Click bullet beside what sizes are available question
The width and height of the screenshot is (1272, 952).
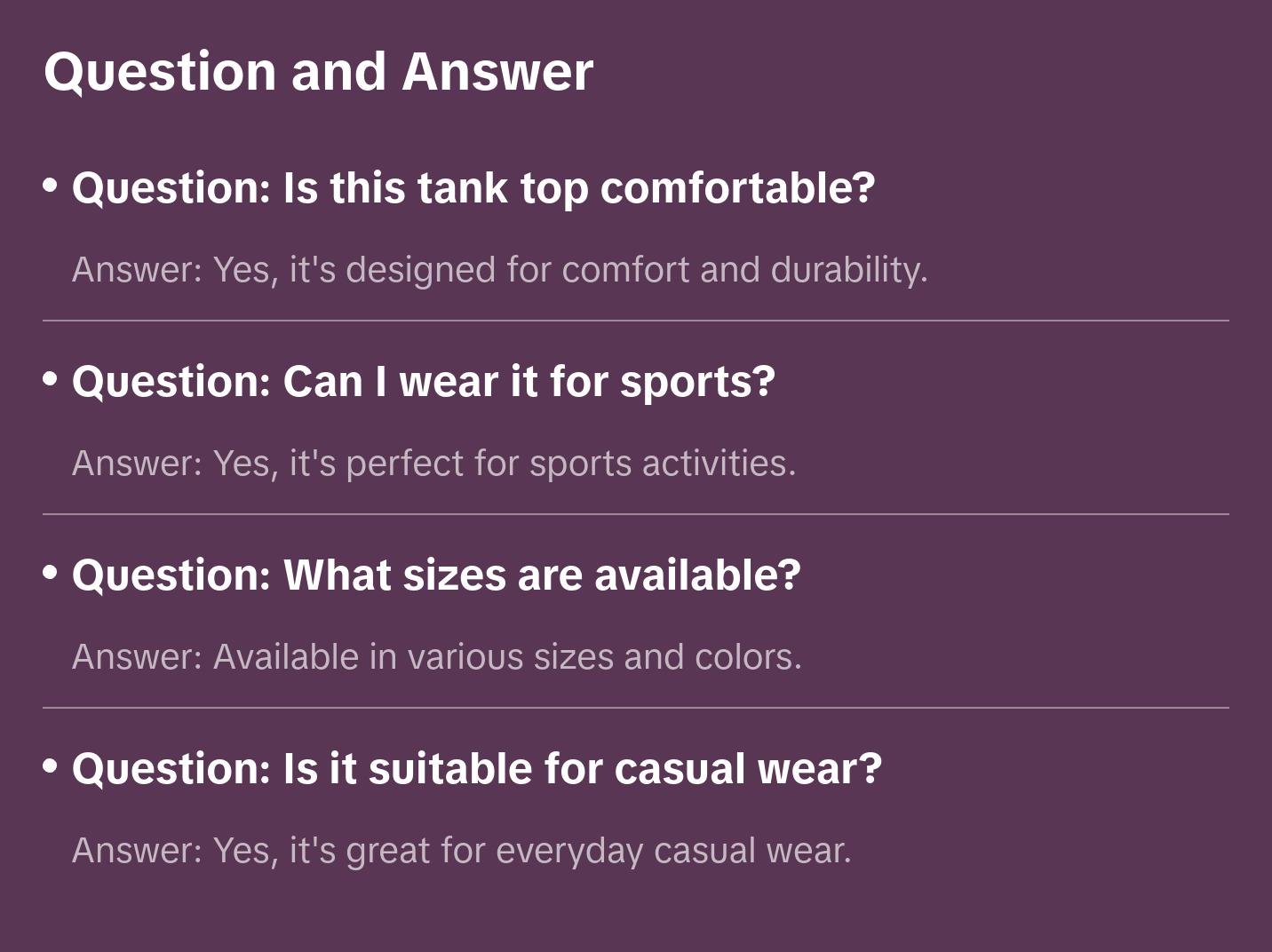[x=51, y=573]
